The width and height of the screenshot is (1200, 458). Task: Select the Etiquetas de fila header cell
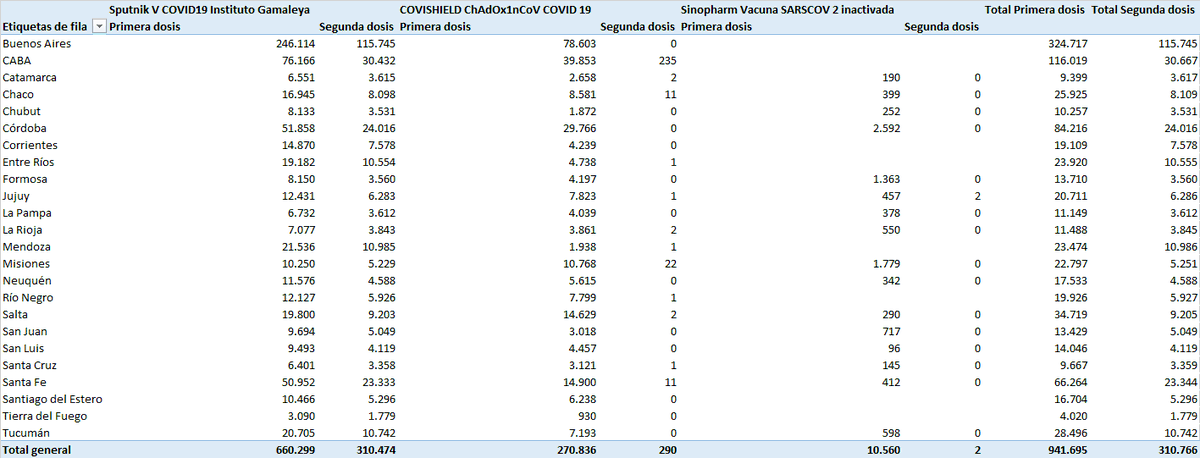click(x=46, y=27)
